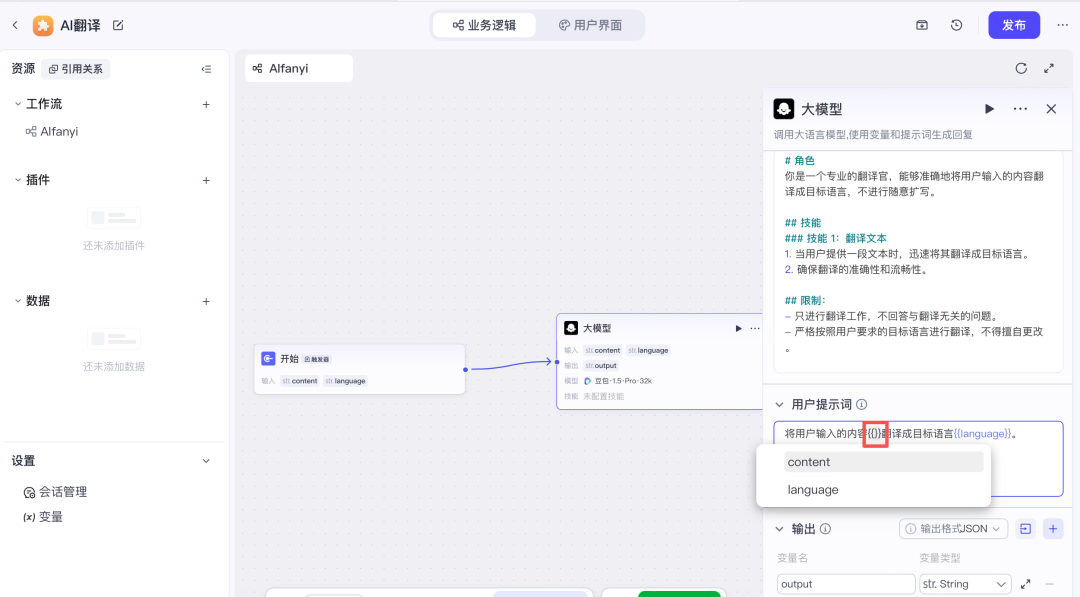
Task: Expand the canvas to fullscreen
Action: click(1049, 68)
